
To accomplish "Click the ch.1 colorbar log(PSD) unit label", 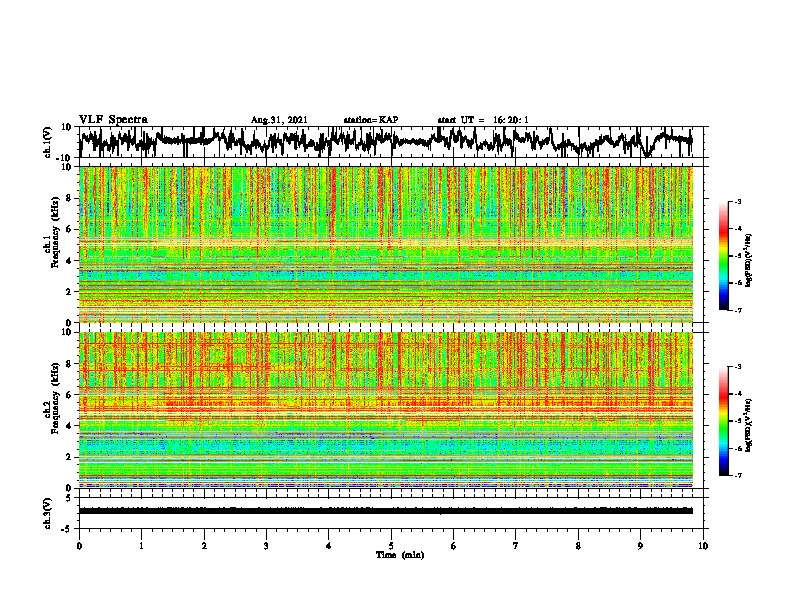I will (749, 261).
